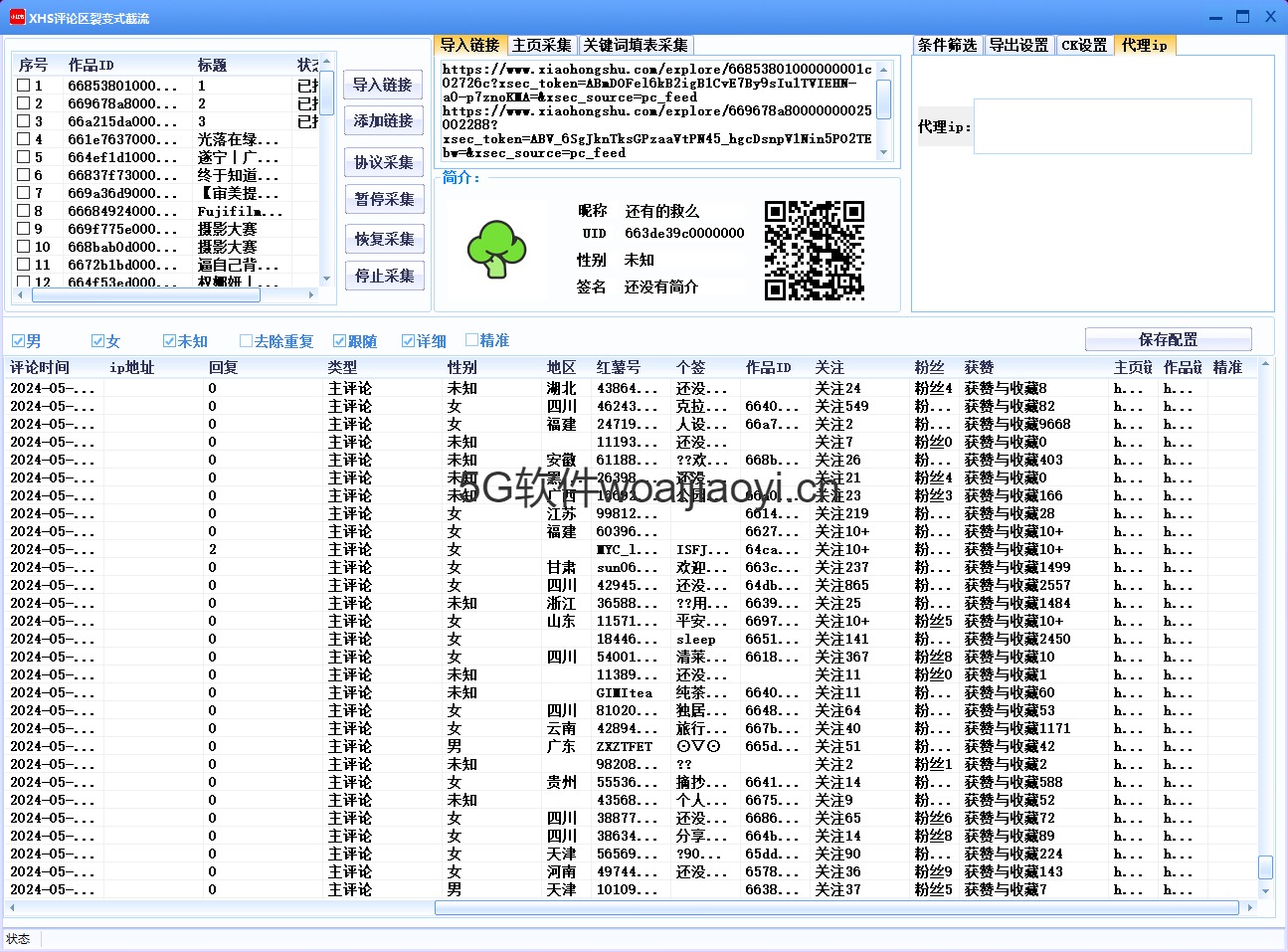The width and height of the screenshot is (1288, 952).
Task: Switch to the 关键词填表采集 tab
Action: (636, 45)
